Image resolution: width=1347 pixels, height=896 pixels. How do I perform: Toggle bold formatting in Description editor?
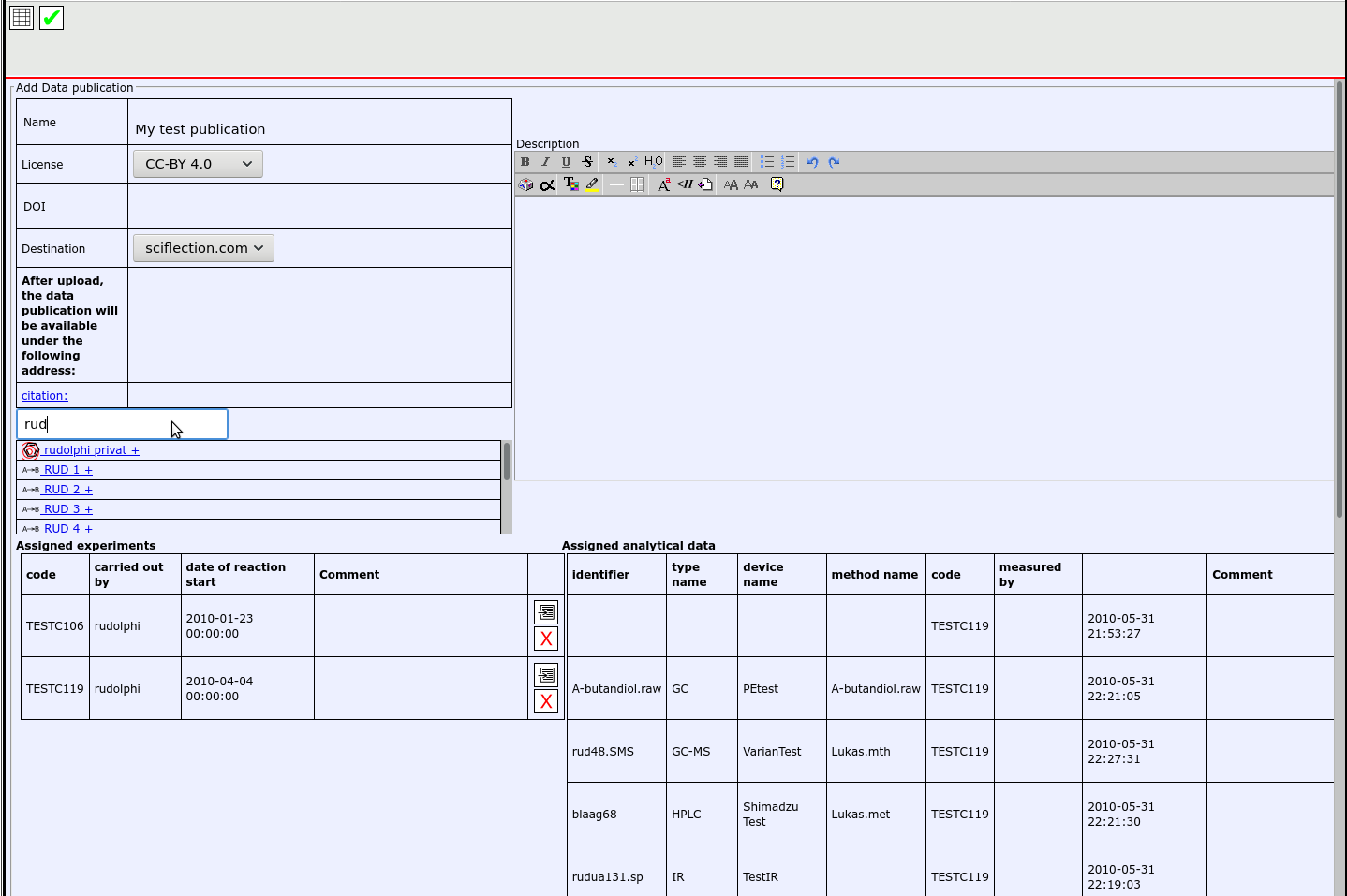coord(525,162)
